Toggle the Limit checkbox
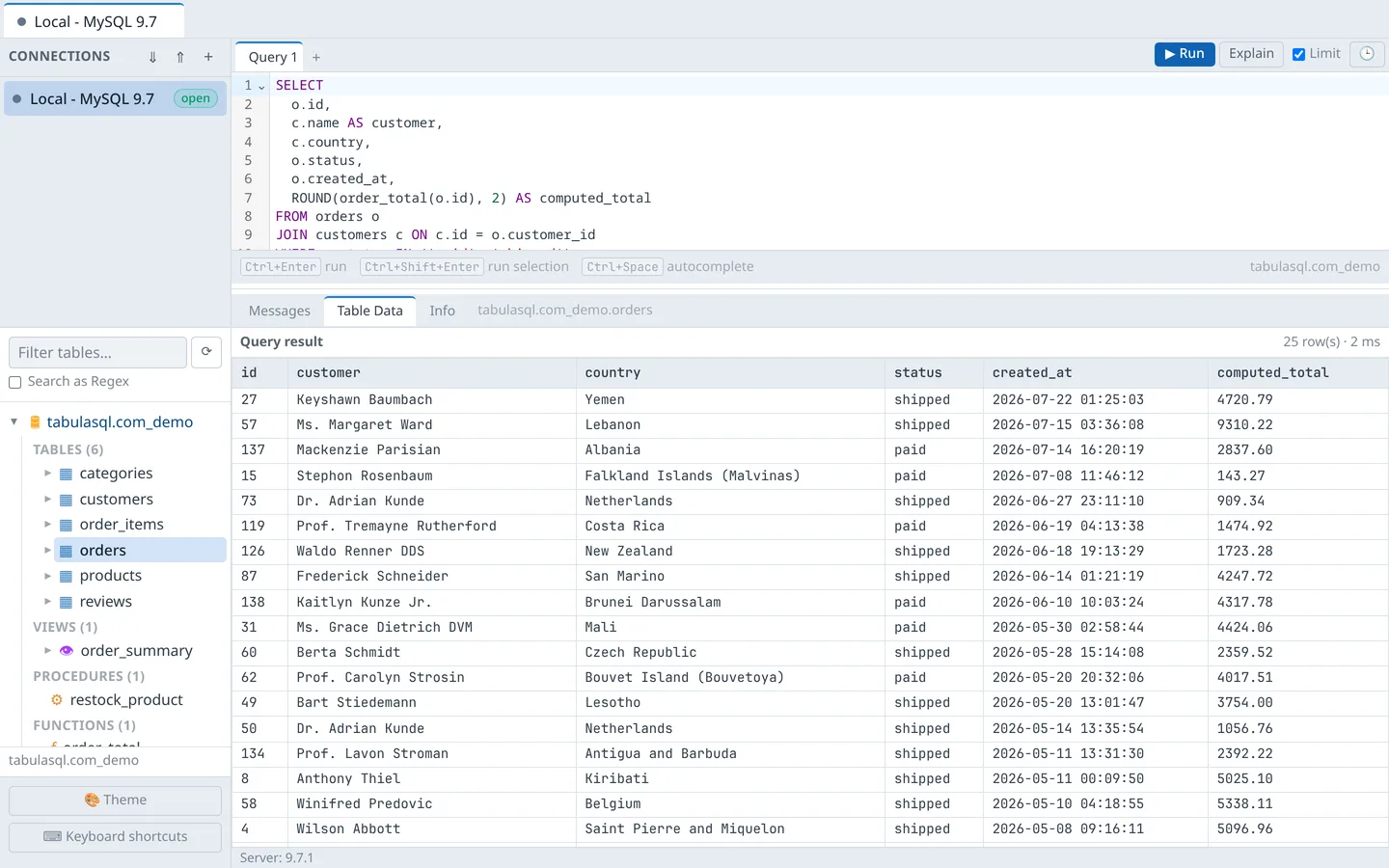Image resolution: width=1389 pixels, height=868 pixels. 1299,54
